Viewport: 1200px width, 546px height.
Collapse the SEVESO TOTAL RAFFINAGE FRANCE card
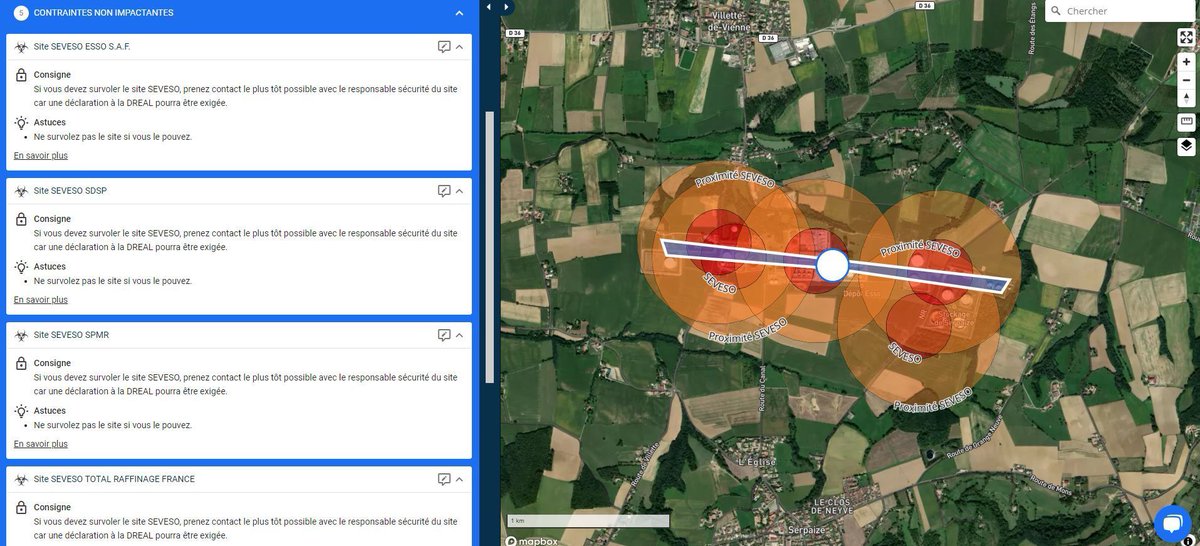[459, 479]
